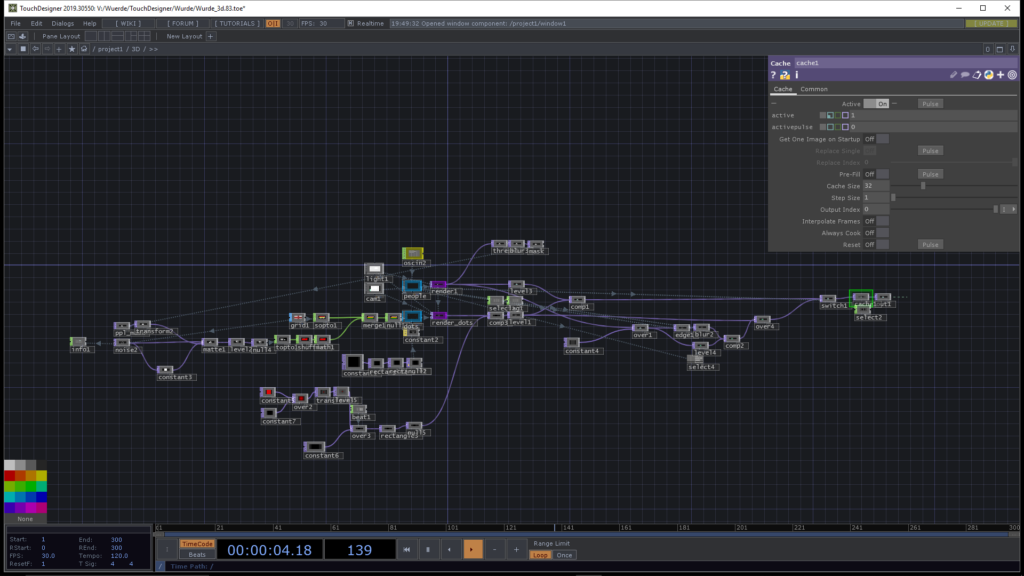Click the Pulse button next to Reset
This screenshot has height=576, width=1024.
[x=930, y=244]
